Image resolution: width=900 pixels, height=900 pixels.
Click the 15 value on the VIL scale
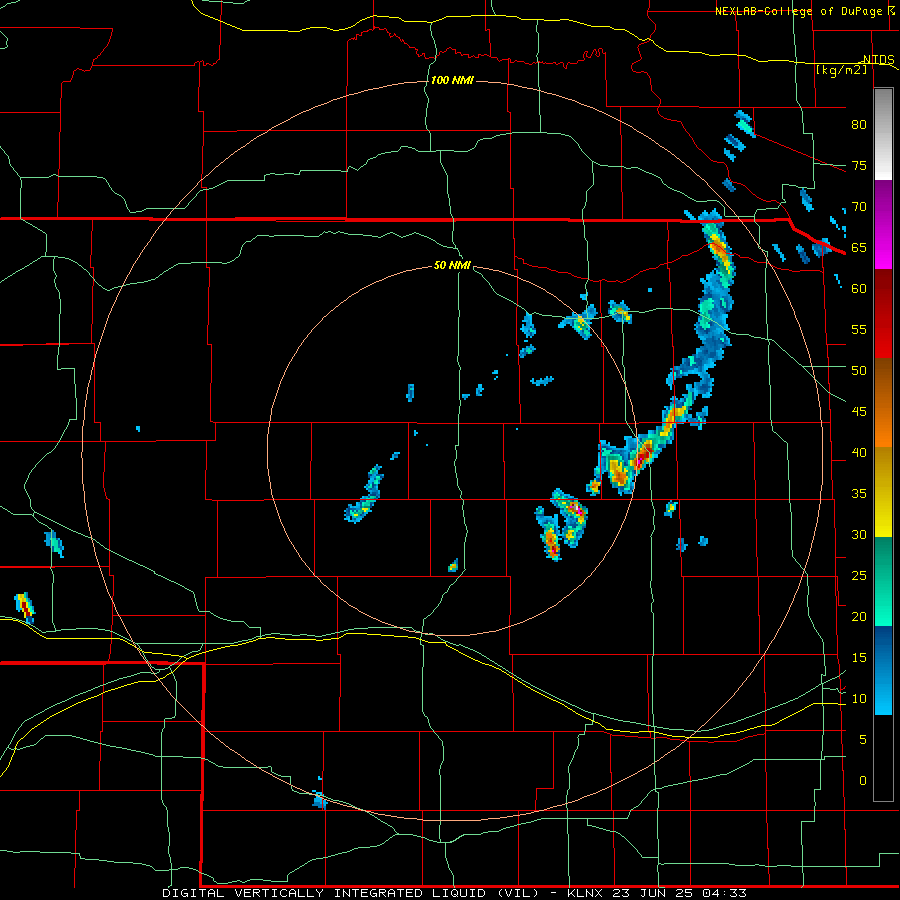[859, 658]
